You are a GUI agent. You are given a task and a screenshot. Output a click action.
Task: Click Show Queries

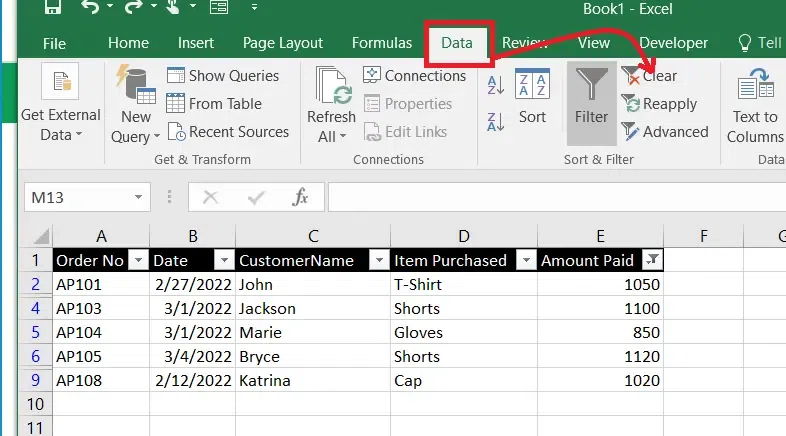coord(223,76)
